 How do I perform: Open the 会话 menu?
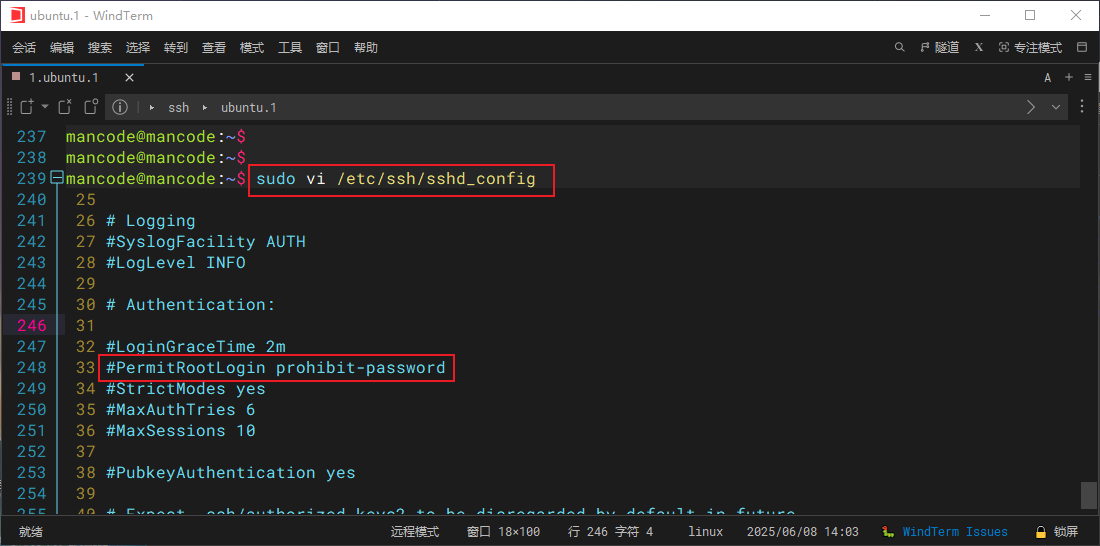click(24, 47)
